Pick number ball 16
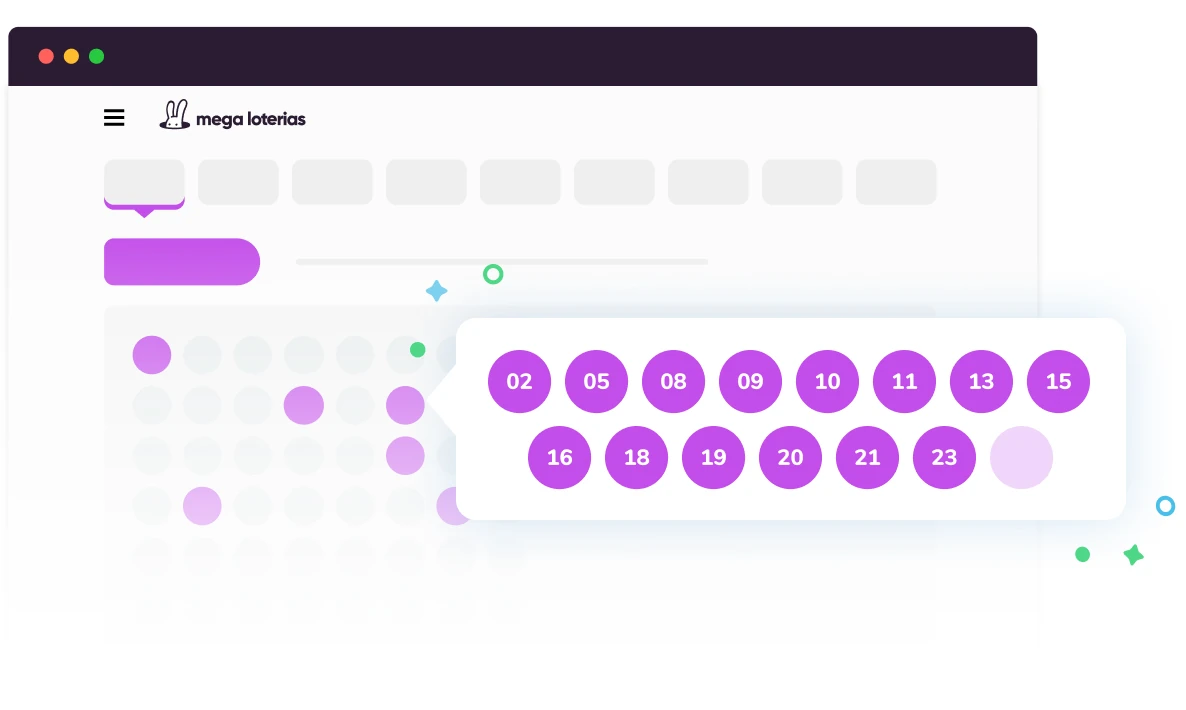The width and height of the screenshot is (1186, 710). [559, 457]
